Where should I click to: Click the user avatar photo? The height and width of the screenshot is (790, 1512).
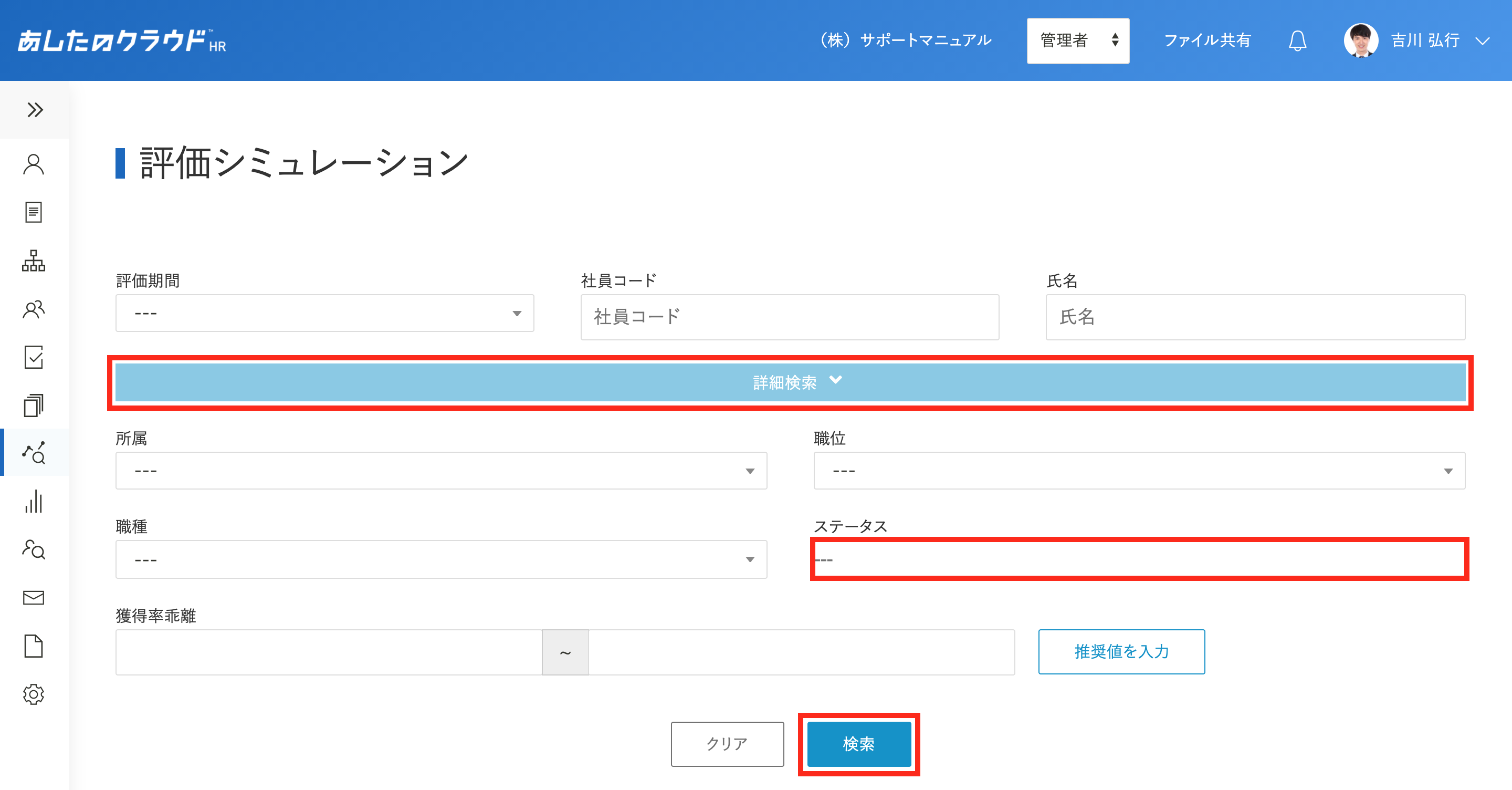click(x=1361, y=40)
